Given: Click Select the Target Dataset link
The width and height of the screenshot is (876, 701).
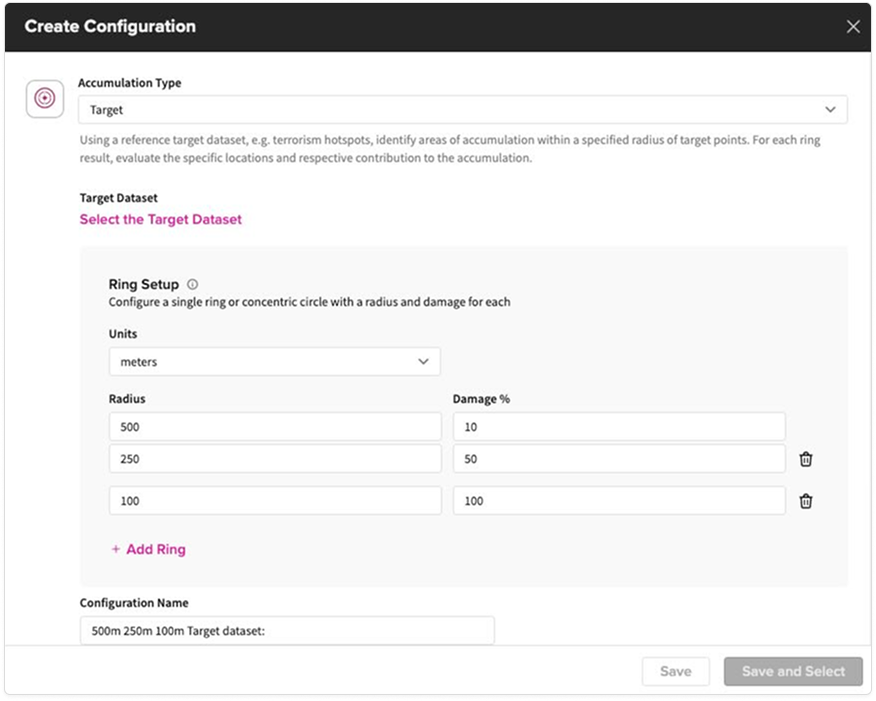Looking at the screenshot, I should (161, 219).
